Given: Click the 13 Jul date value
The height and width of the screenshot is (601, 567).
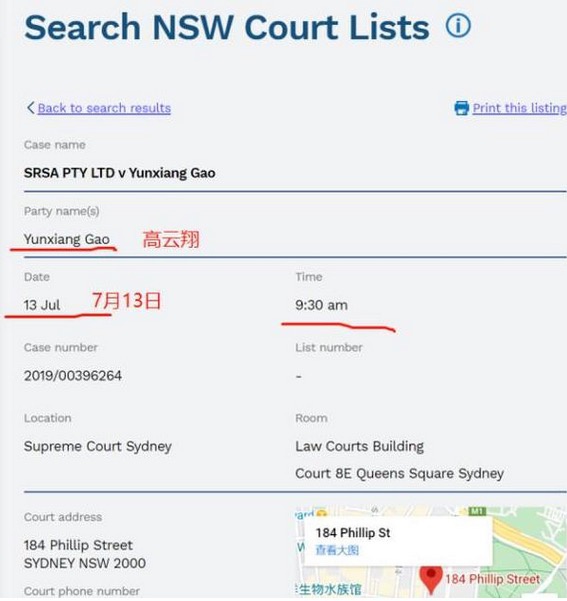Looking at the screenshot, I should [42, 305].
